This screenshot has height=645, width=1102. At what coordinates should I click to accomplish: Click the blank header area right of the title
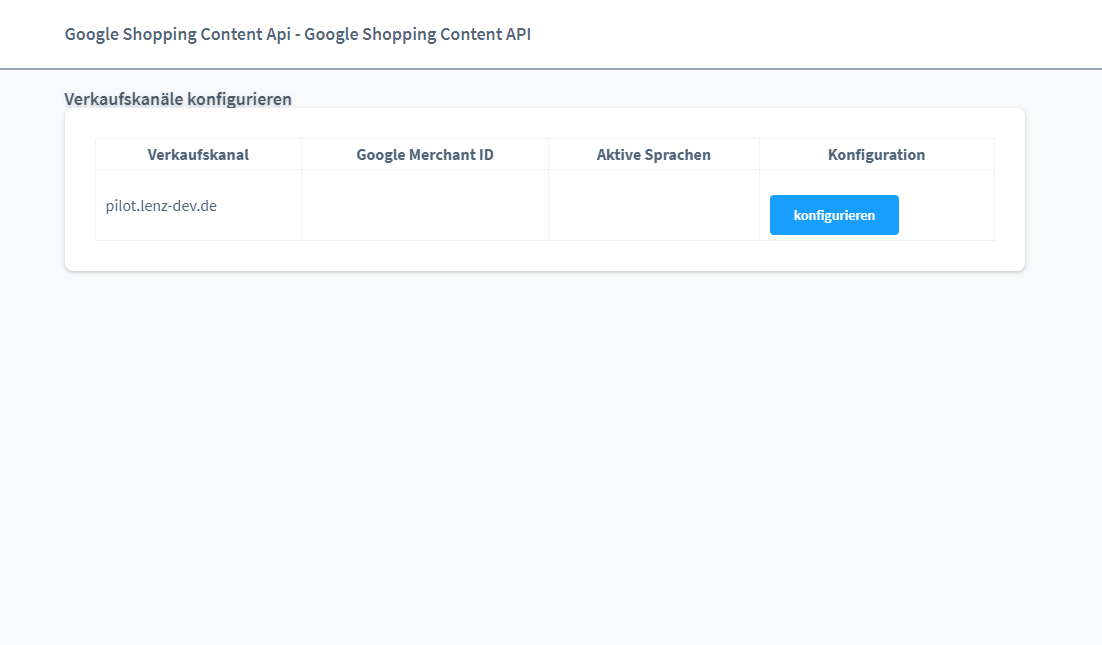click(800, 34)
